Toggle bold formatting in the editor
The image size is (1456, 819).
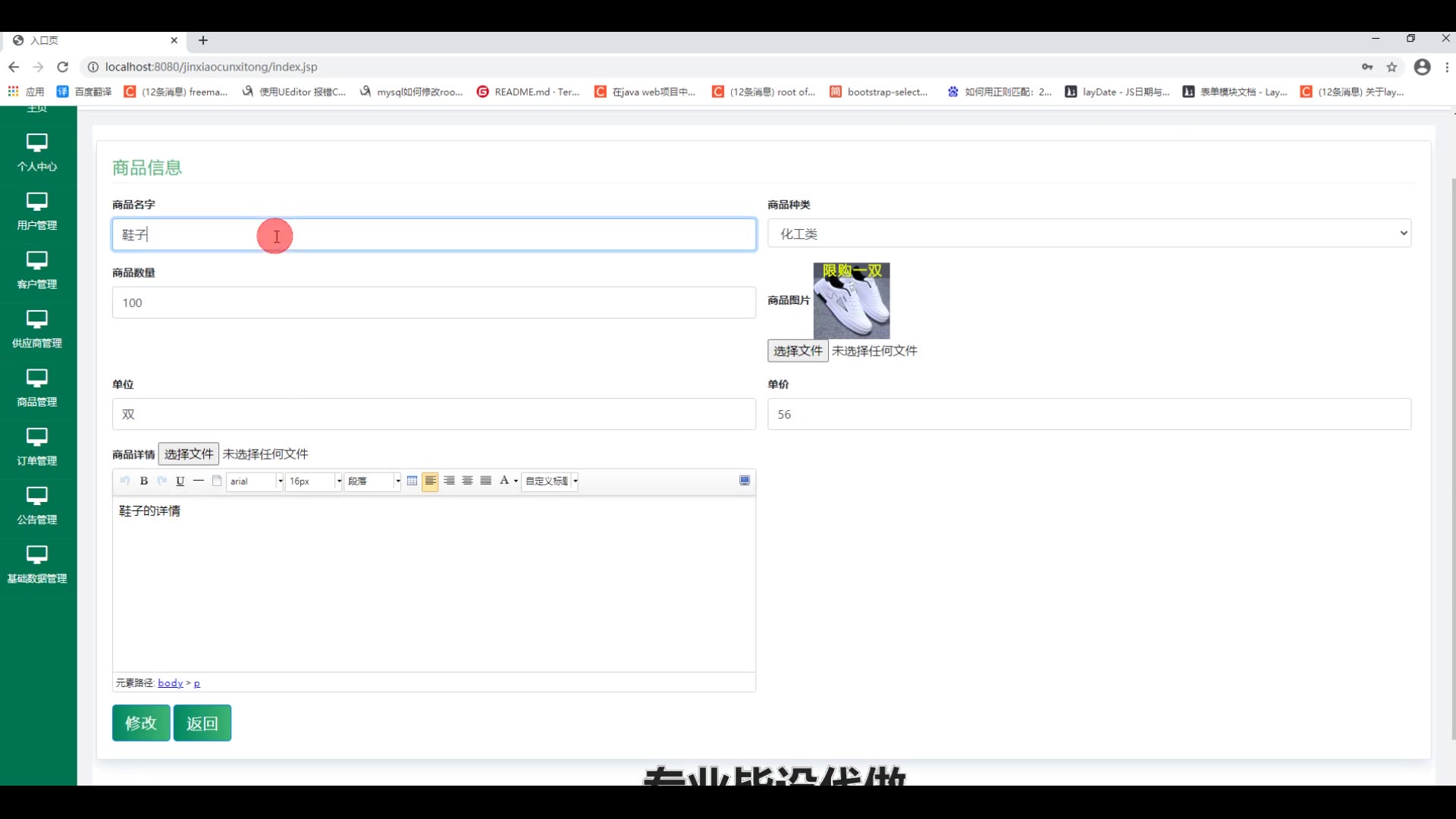tap(144, 481)
